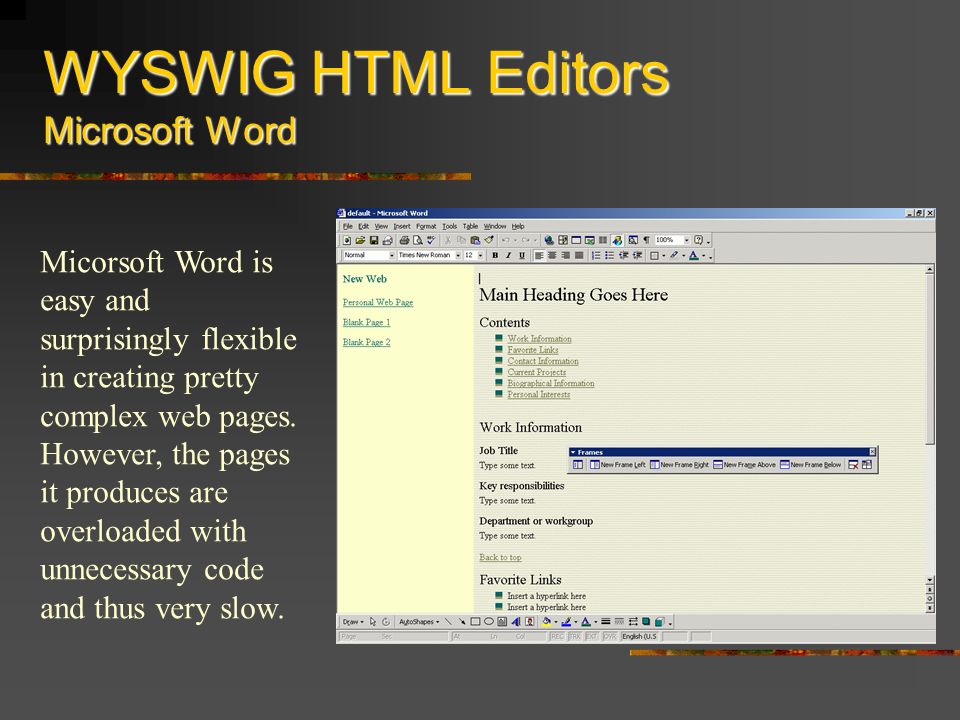The image size is (960, 720).
Task: Activate the Format Painter brush
Action: click(x=489, y=241)
